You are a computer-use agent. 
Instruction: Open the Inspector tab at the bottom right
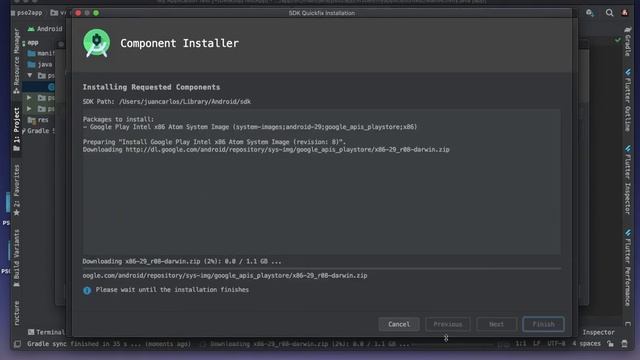598,332
